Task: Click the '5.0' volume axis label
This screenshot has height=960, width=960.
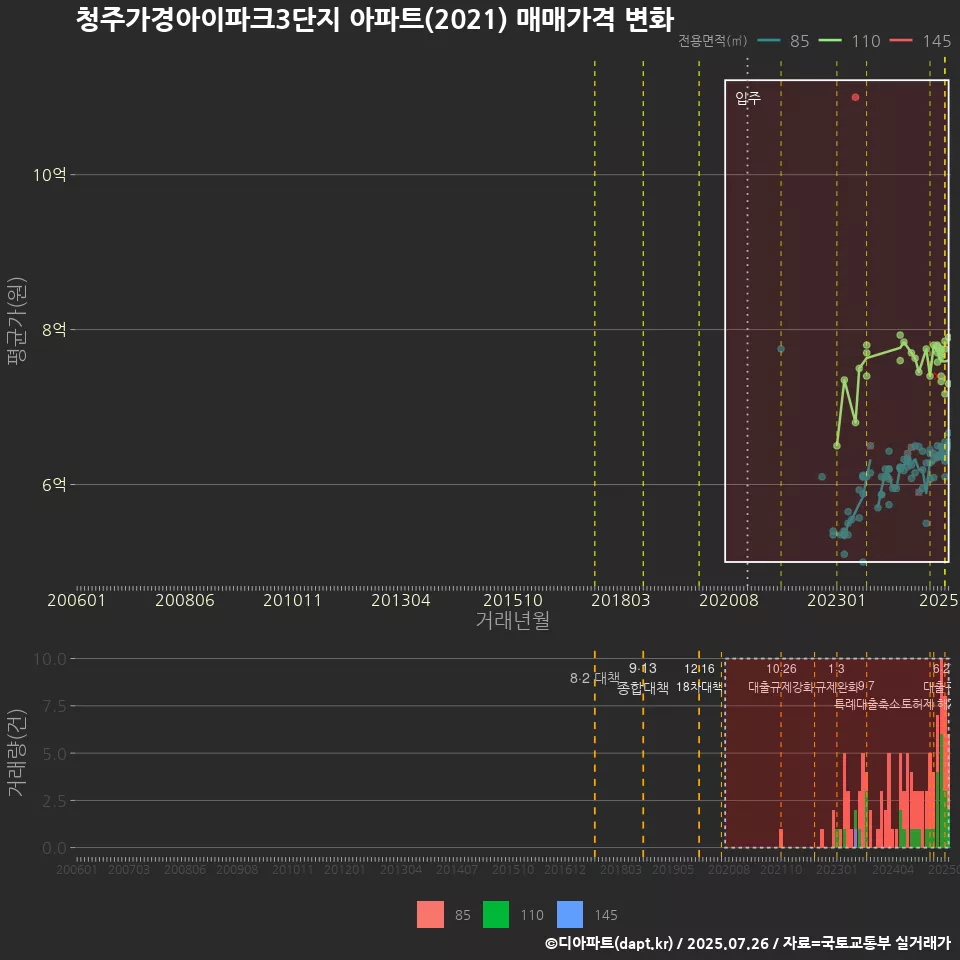Action: click(x=54, y=754)
